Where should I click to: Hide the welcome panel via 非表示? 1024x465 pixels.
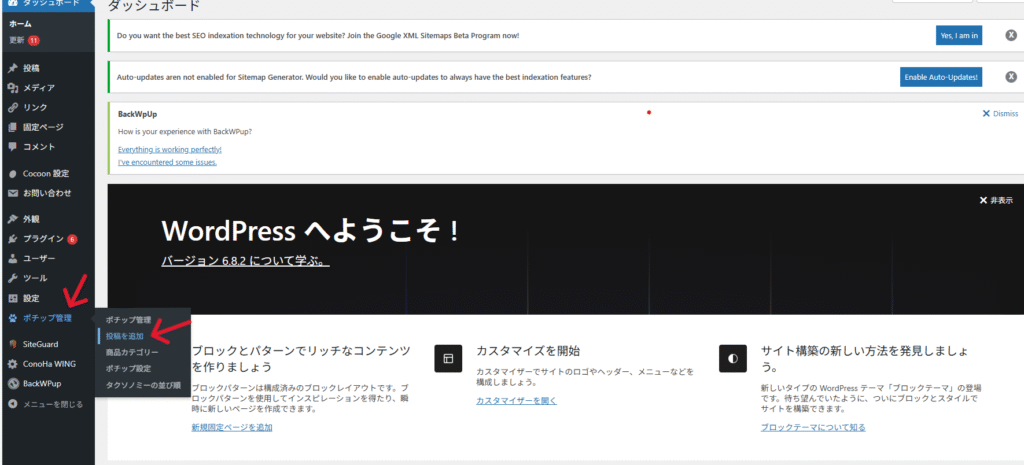[x=996, y=200]
